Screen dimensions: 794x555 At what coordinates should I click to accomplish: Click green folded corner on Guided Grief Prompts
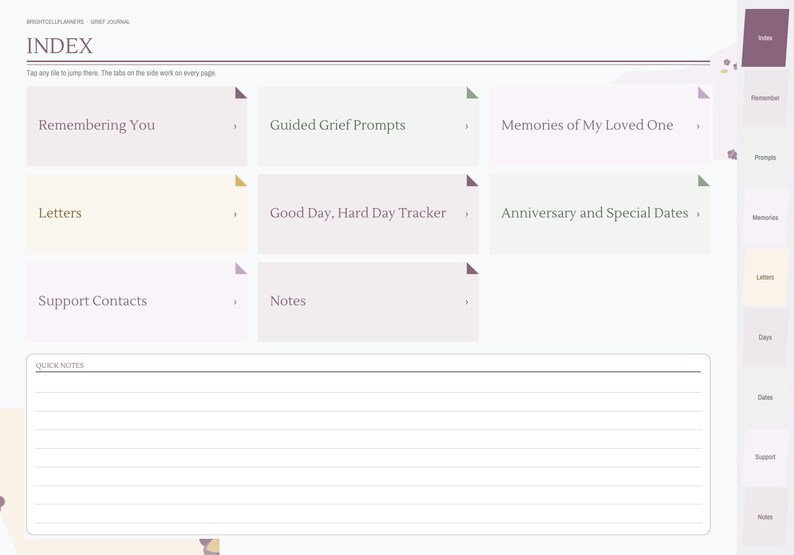[472, 93]
